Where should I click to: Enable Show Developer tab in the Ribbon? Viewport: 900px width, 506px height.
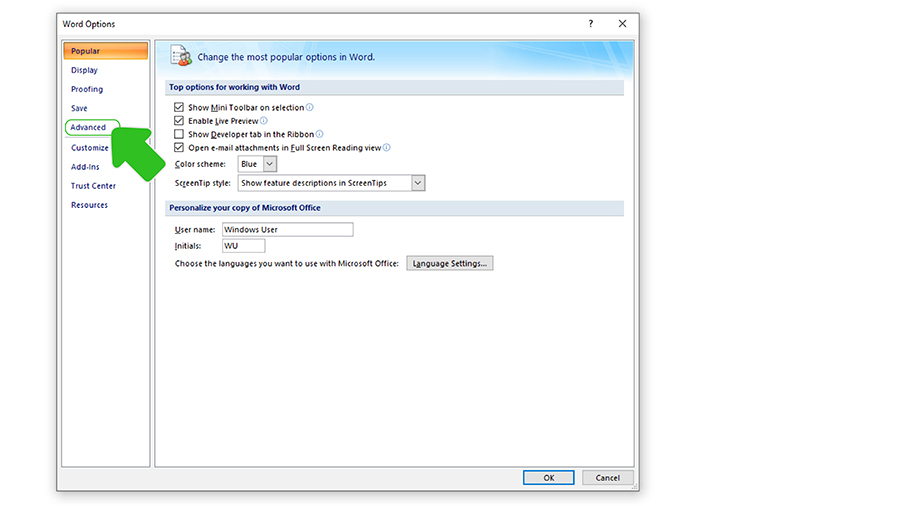(x=179, y=134)
